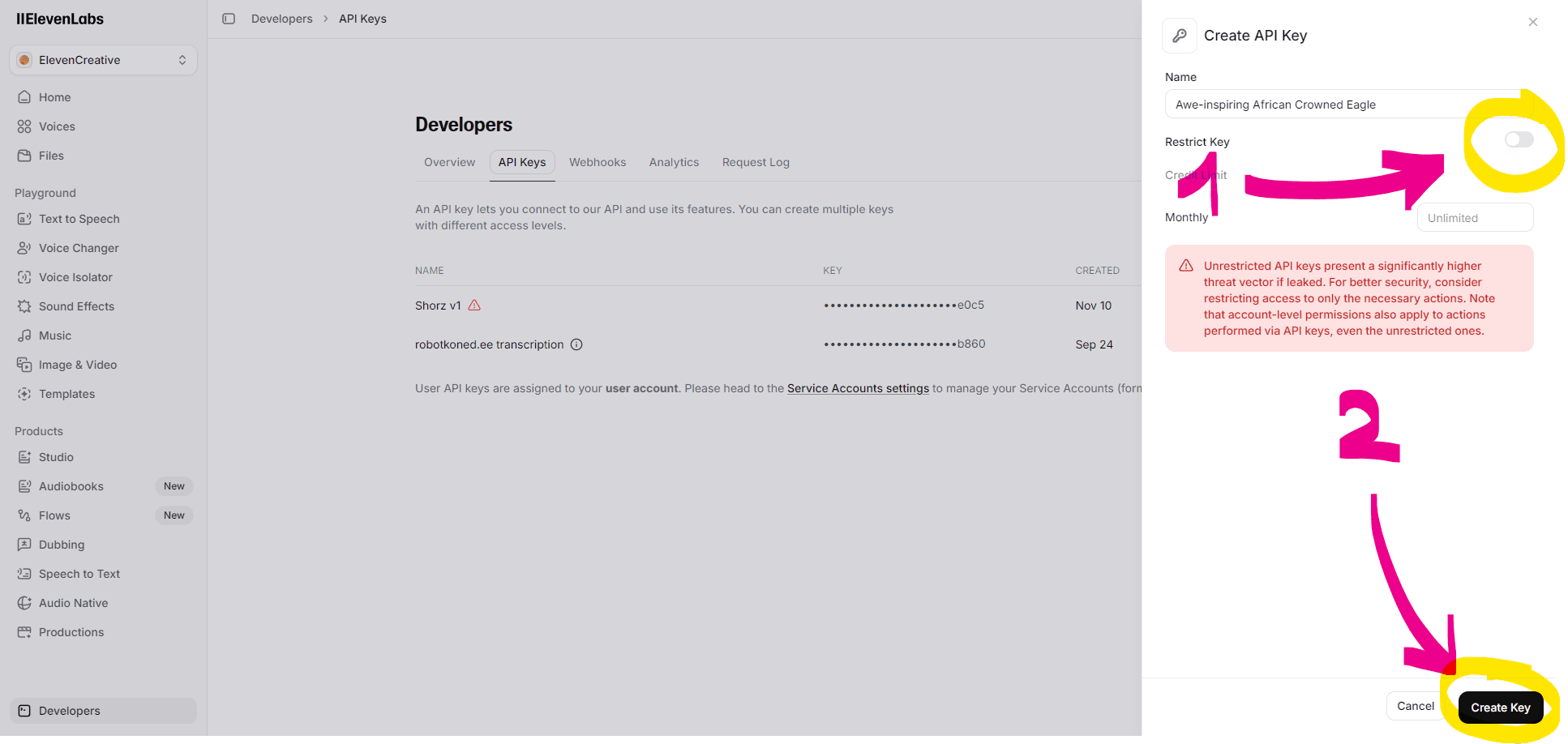Open the Dubbing icon

click(x=24, y=545)
